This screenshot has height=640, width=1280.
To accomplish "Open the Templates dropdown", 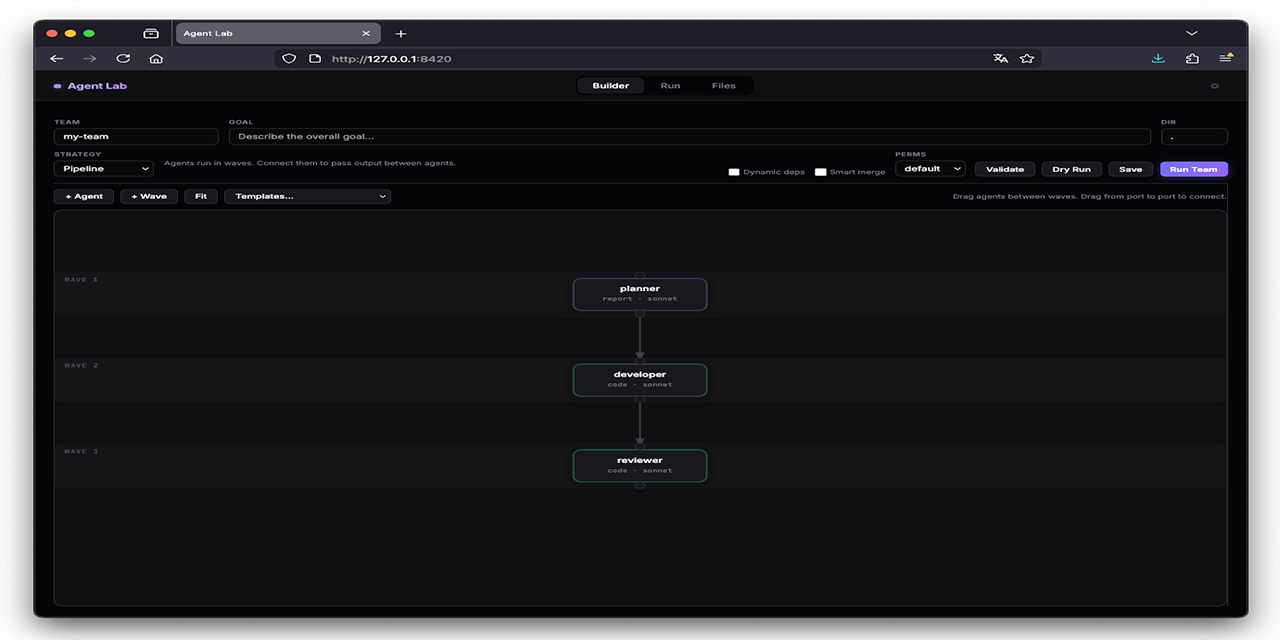I will pyautogui.click(x=307, y=196).
